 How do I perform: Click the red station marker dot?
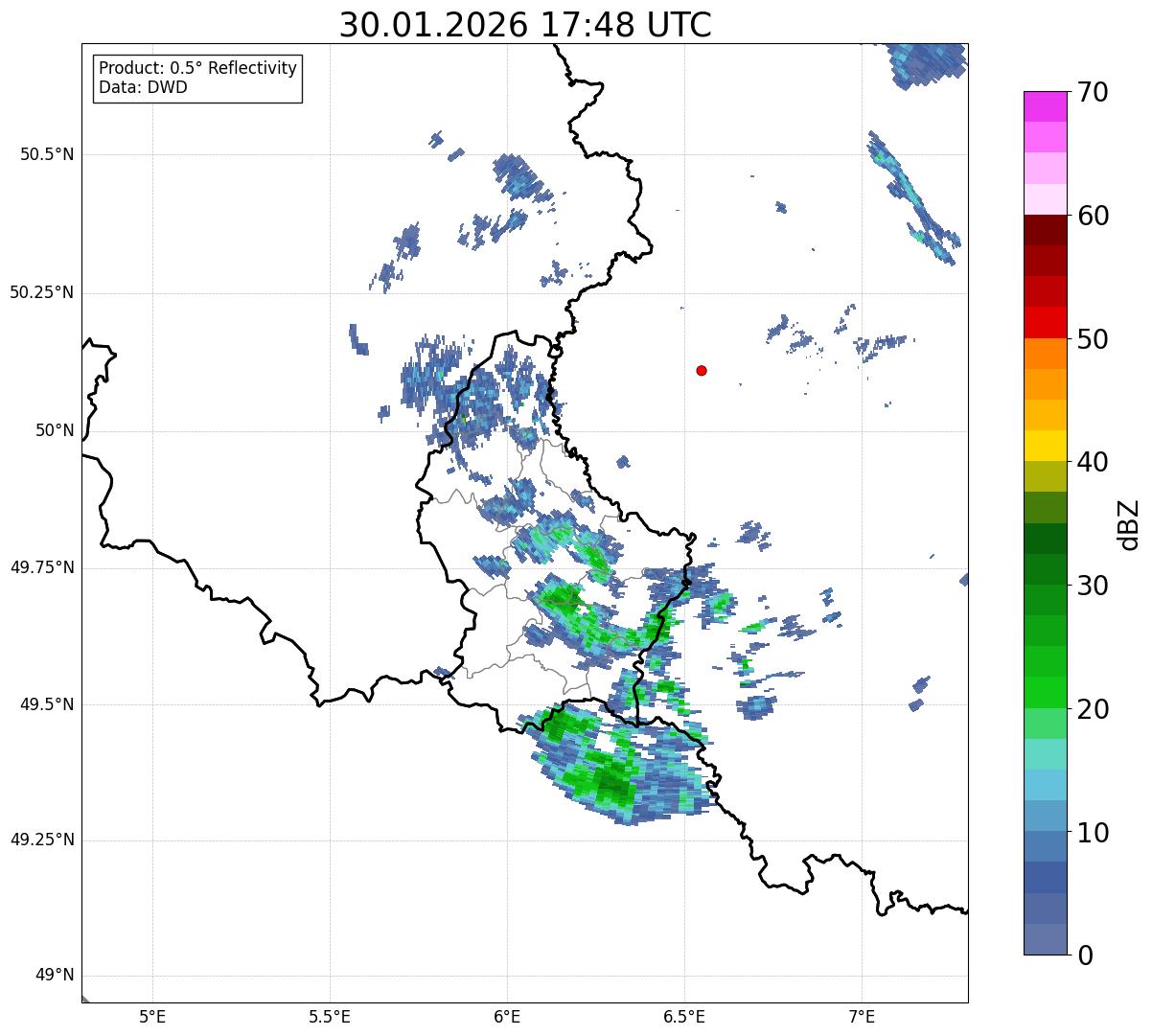[702, 371]
